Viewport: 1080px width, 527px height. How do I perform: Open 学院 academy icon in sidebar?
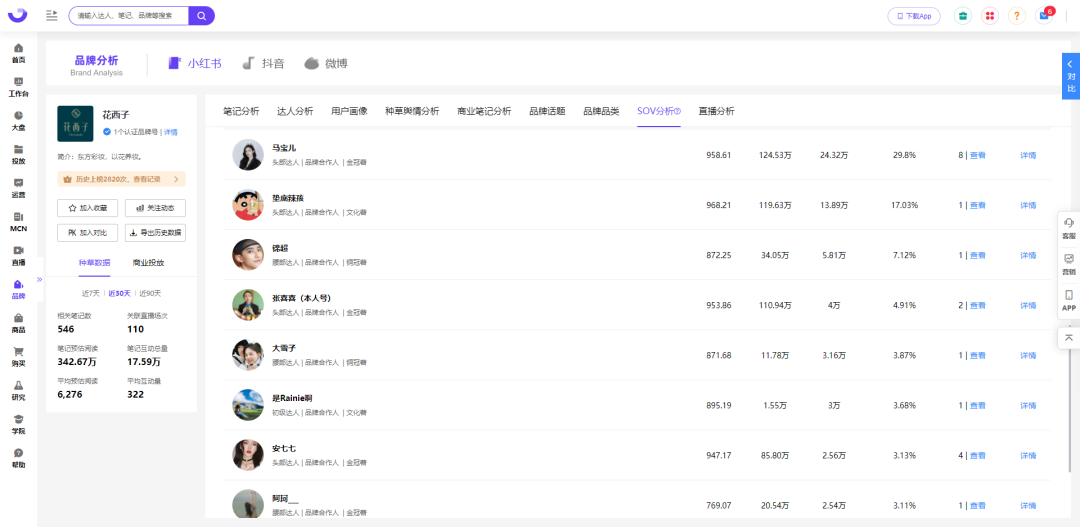19,424
